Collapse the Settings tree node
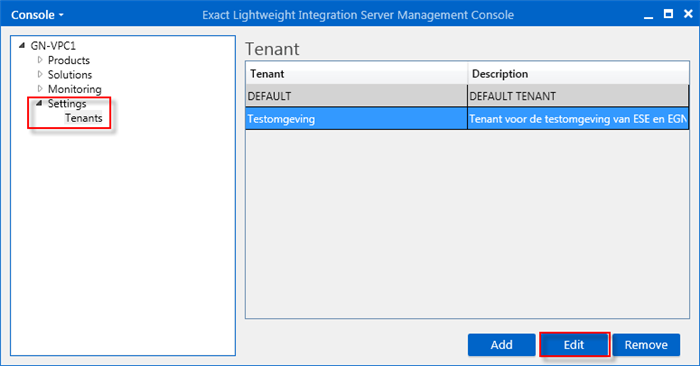The height and width of the screenshot is (366, 700). click(x=39, y=103)
